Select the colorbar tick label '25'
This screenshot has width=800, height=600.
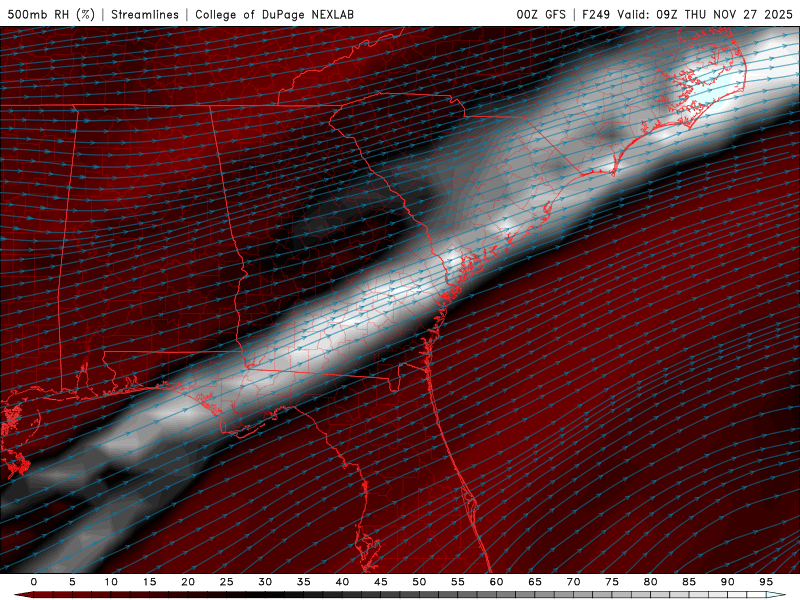click(227, 582)
